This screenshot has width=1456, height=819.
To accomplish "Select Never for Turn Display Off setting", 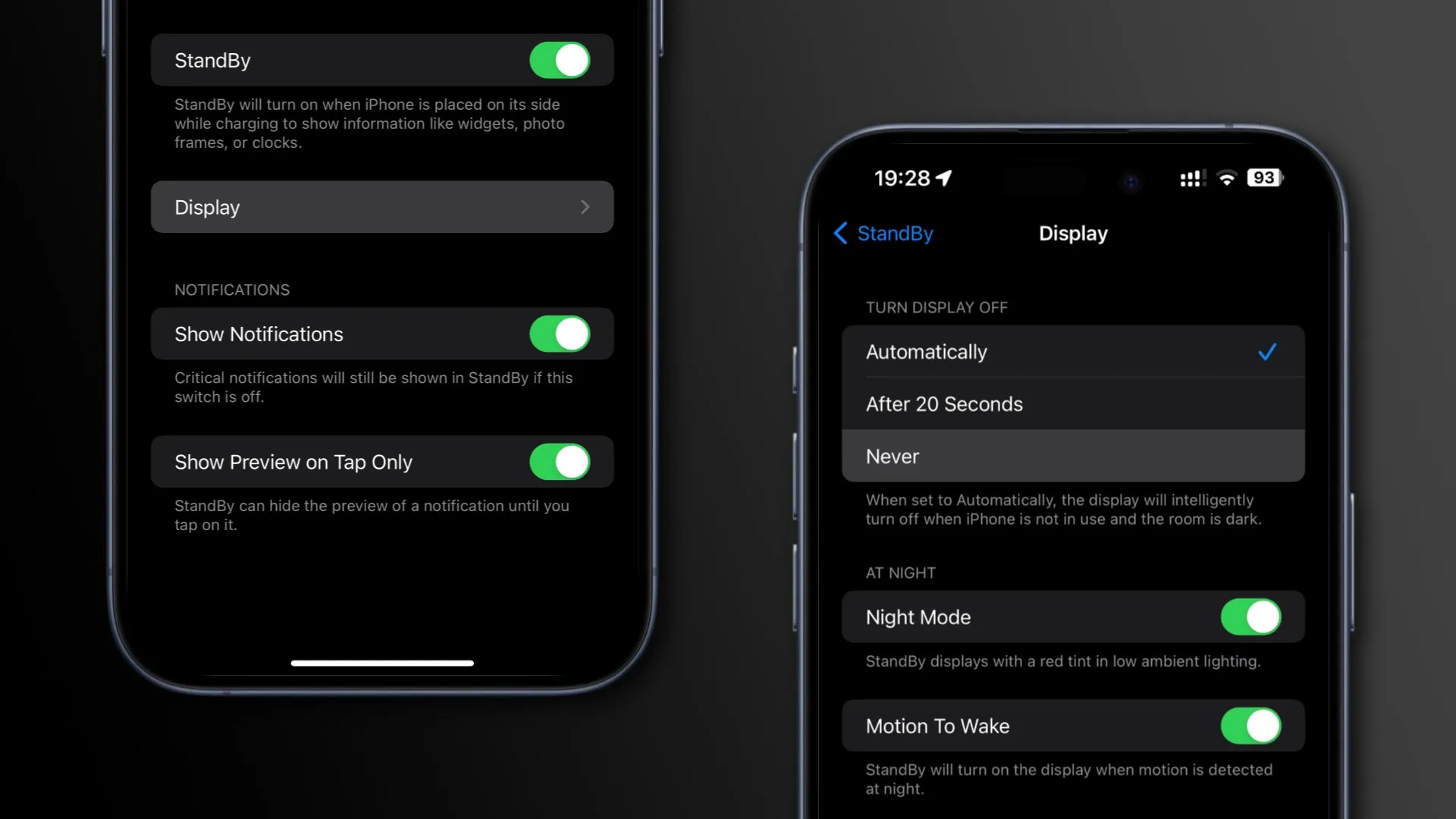I will [1073, 456].
